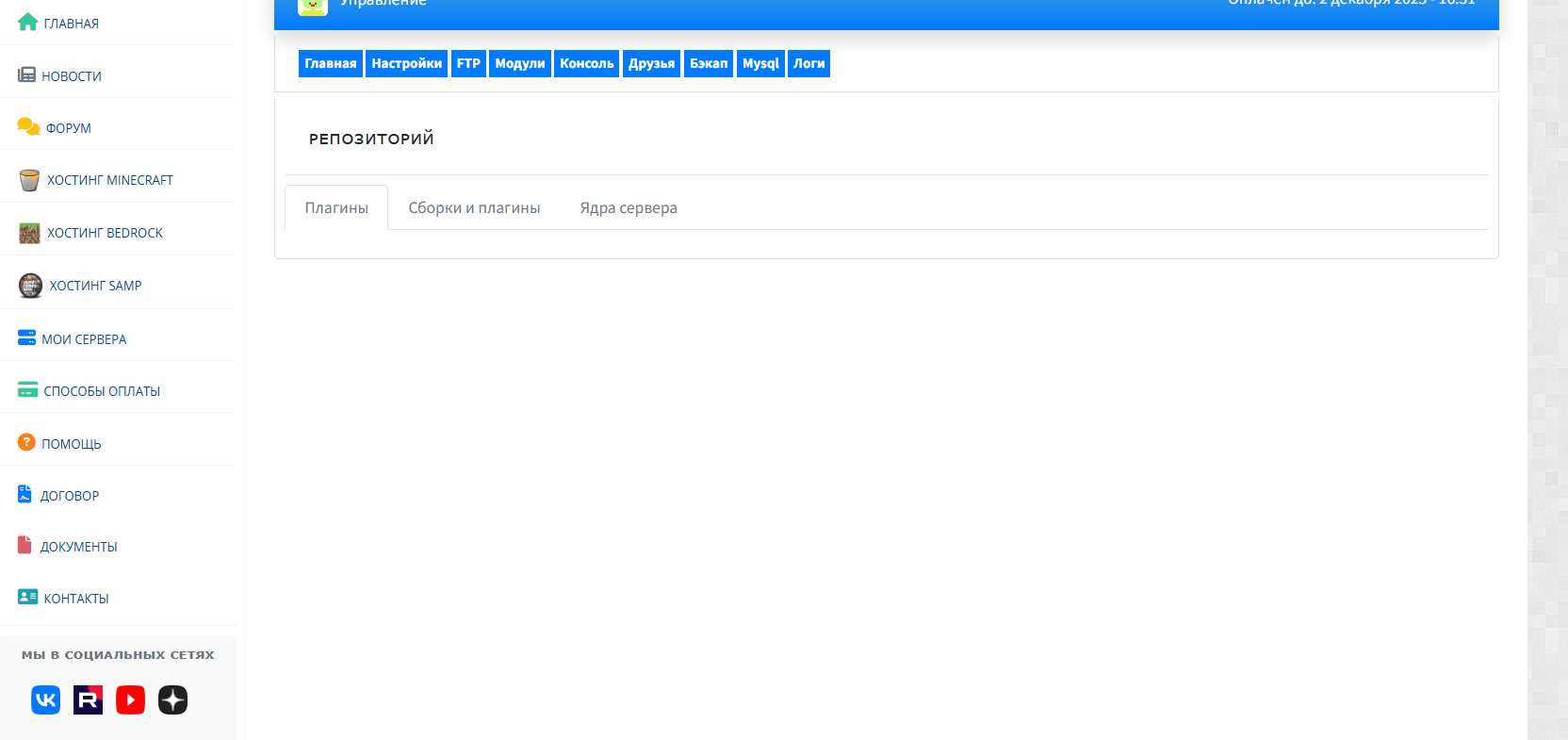This screenshot has height=740, width=1568.
Task: Click the orange help question mark icon
Action: click(x=26, y=442)
